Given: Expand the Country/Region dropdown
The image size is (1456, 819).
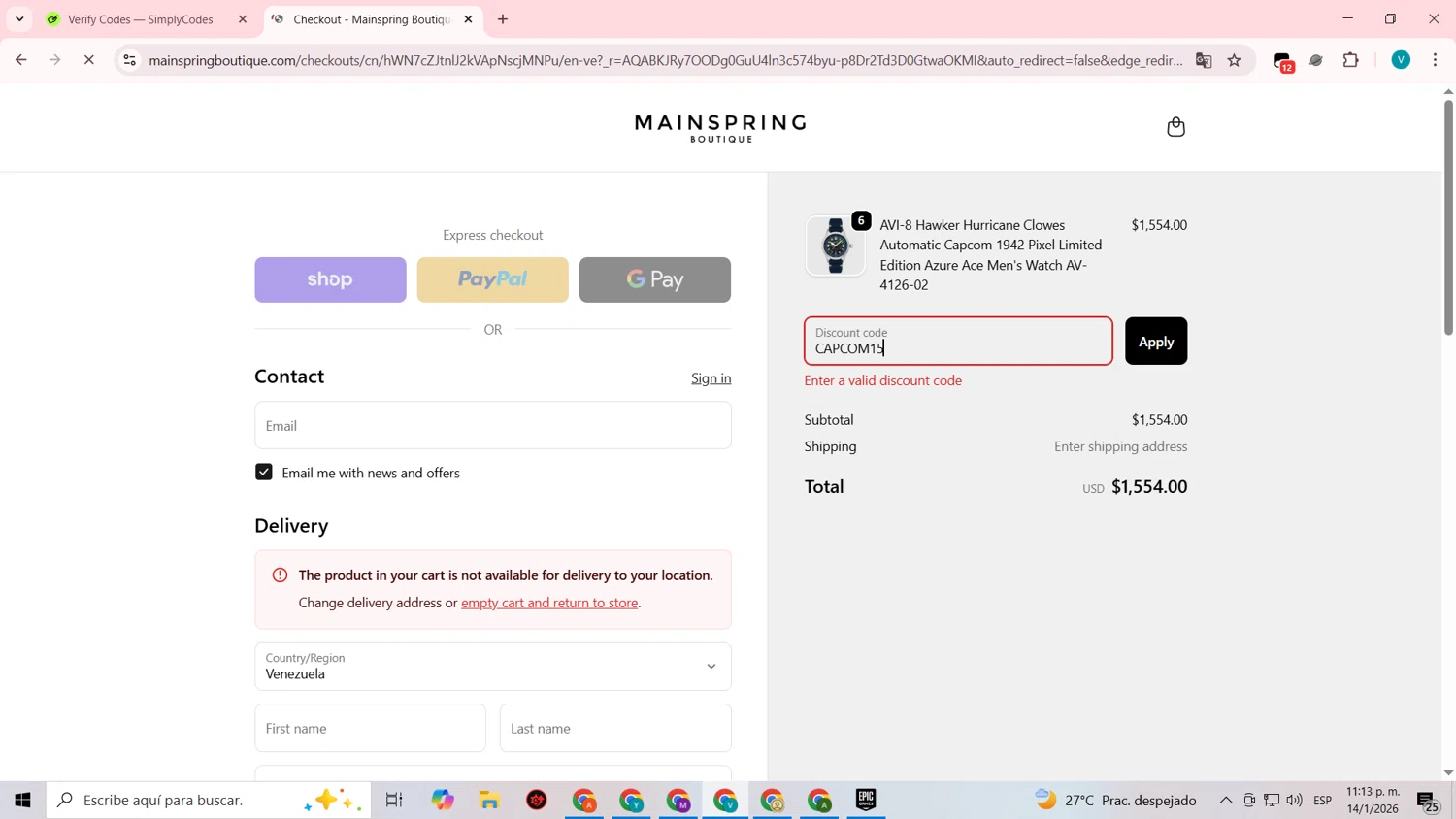Looking at the screenshot, I should tap(493, 667).
